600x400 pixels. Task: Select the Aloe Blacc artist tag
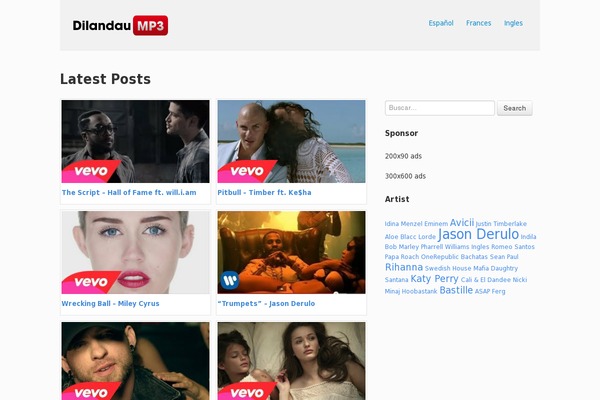coord(400,237)
